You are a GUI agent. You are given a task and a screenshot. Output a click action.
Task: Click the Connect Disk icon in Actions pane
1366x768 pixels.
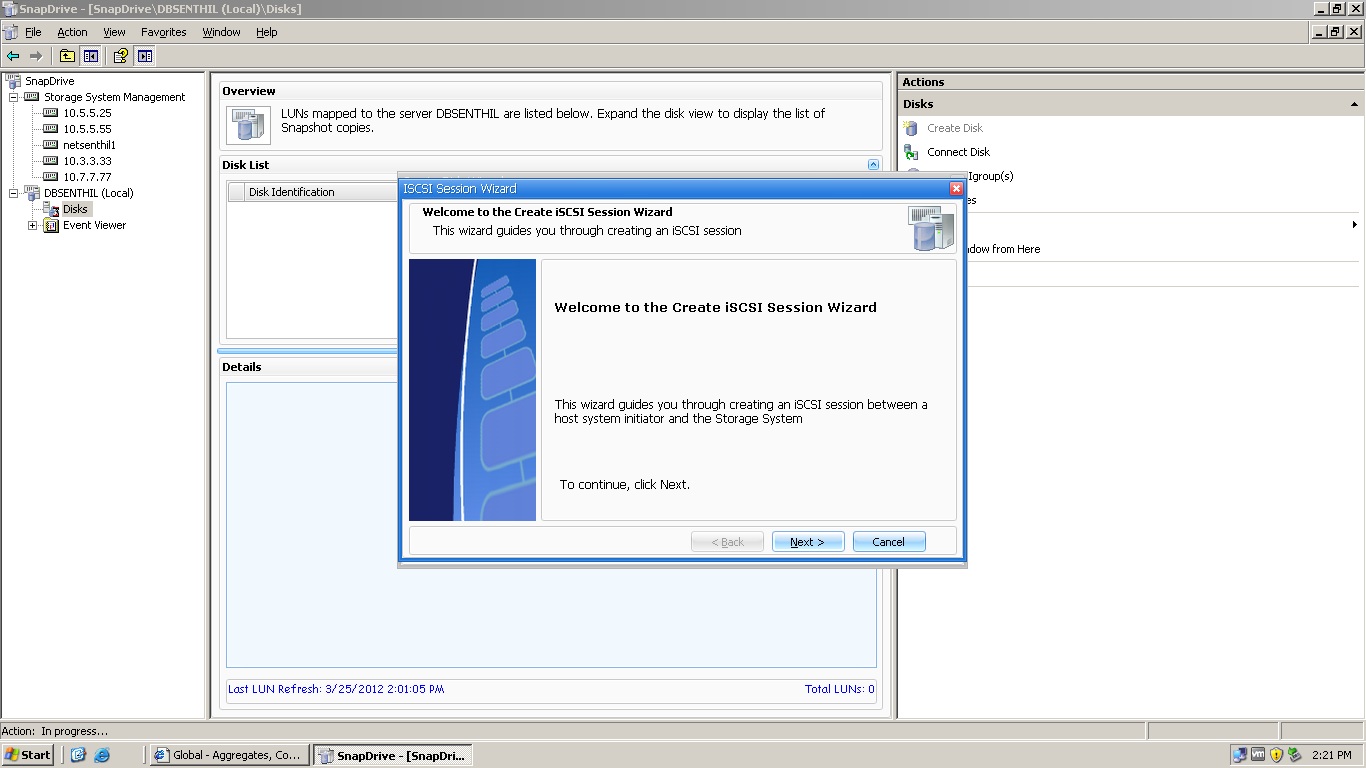click(x=911, y=152)
